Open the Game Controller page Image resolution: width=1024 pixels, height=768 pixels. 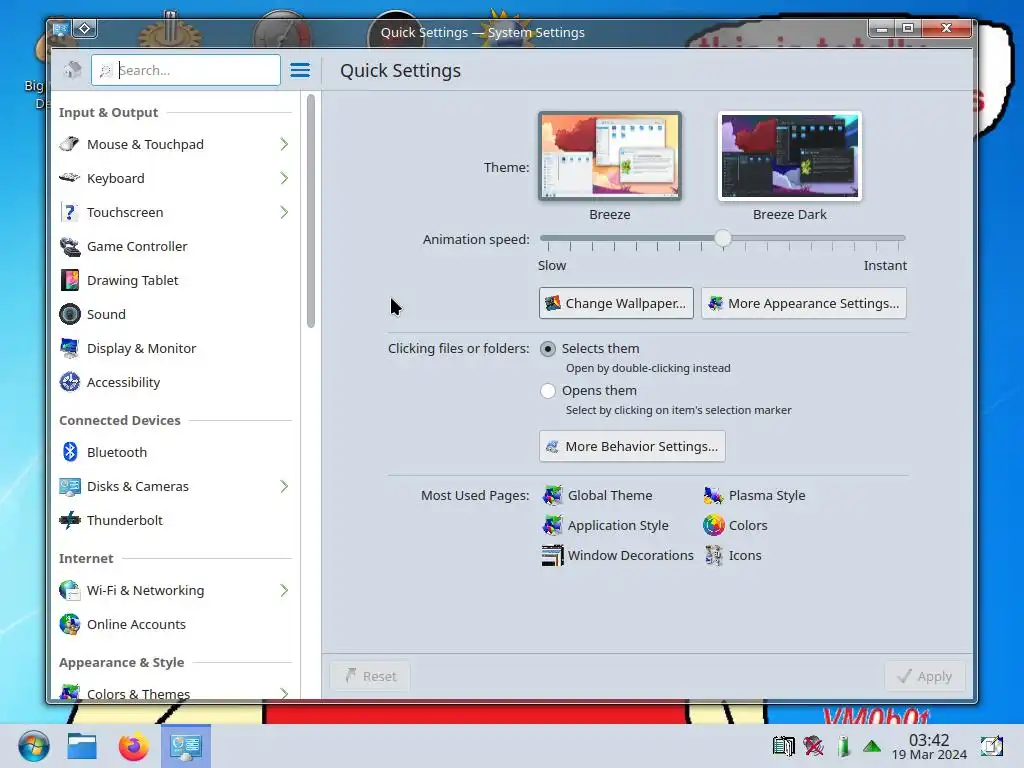(x=175, y=246)
